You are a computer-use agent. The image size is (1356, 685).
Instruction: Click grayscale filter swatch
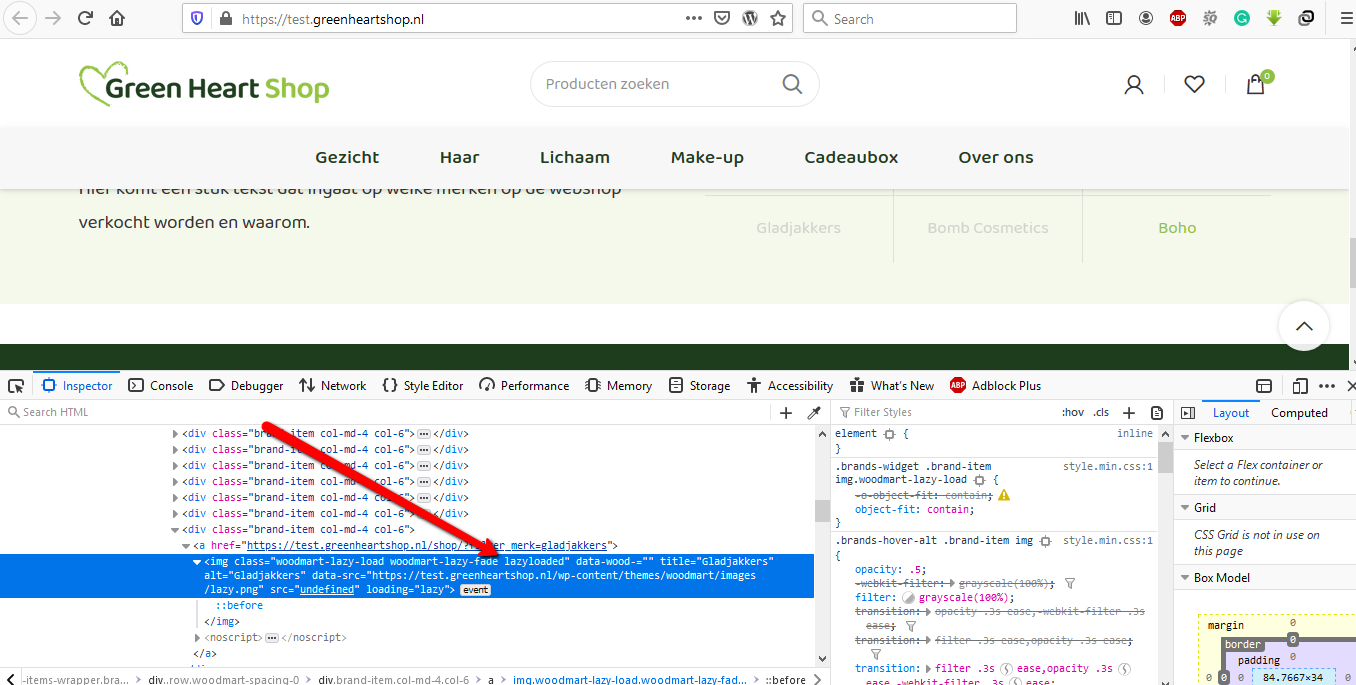(x=908, y=597)
